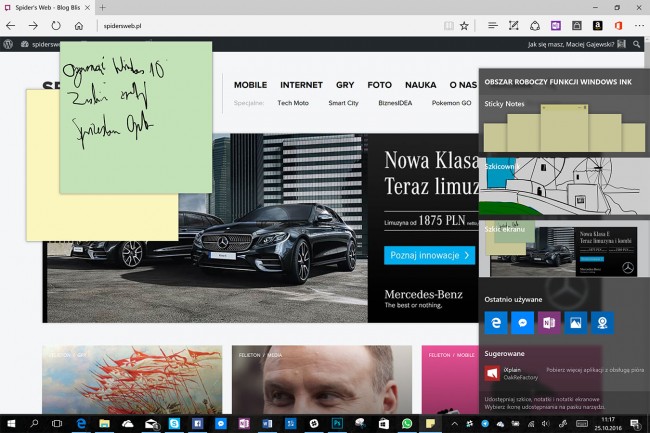
Task: Open the Tech Moto special link
Action: coord(293,103)
